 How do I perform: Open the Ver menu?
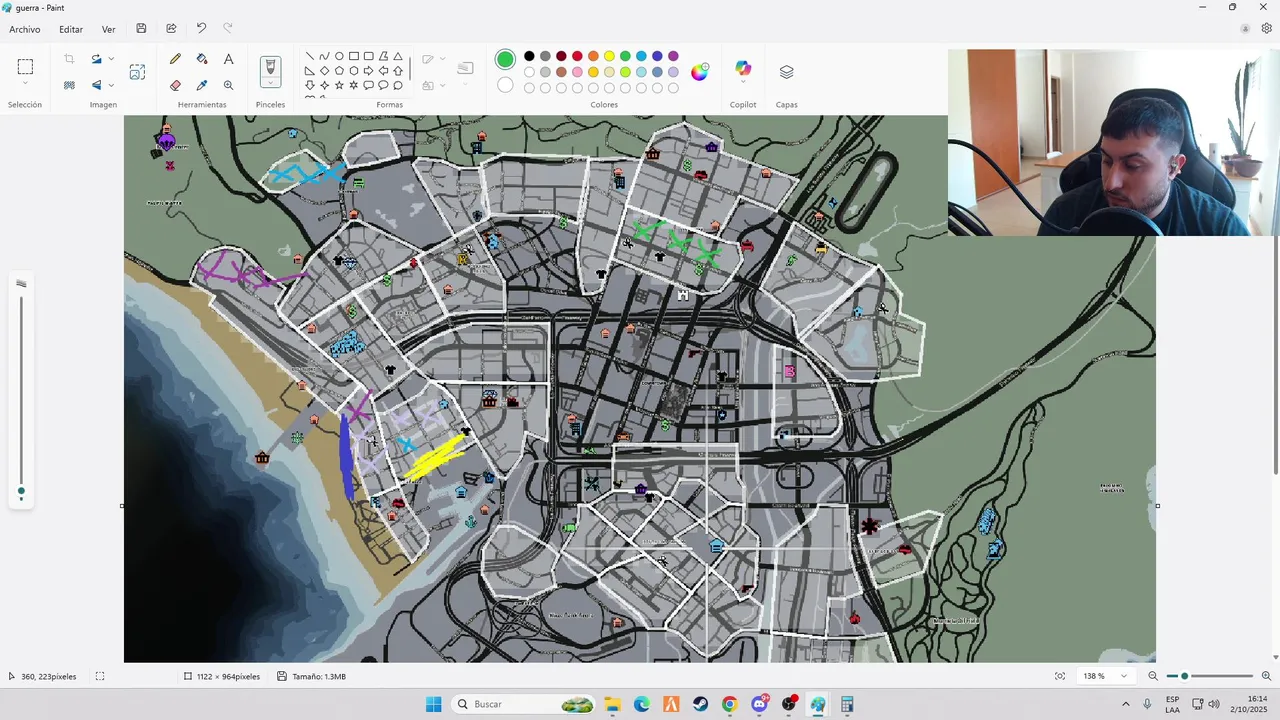(108, 29)
